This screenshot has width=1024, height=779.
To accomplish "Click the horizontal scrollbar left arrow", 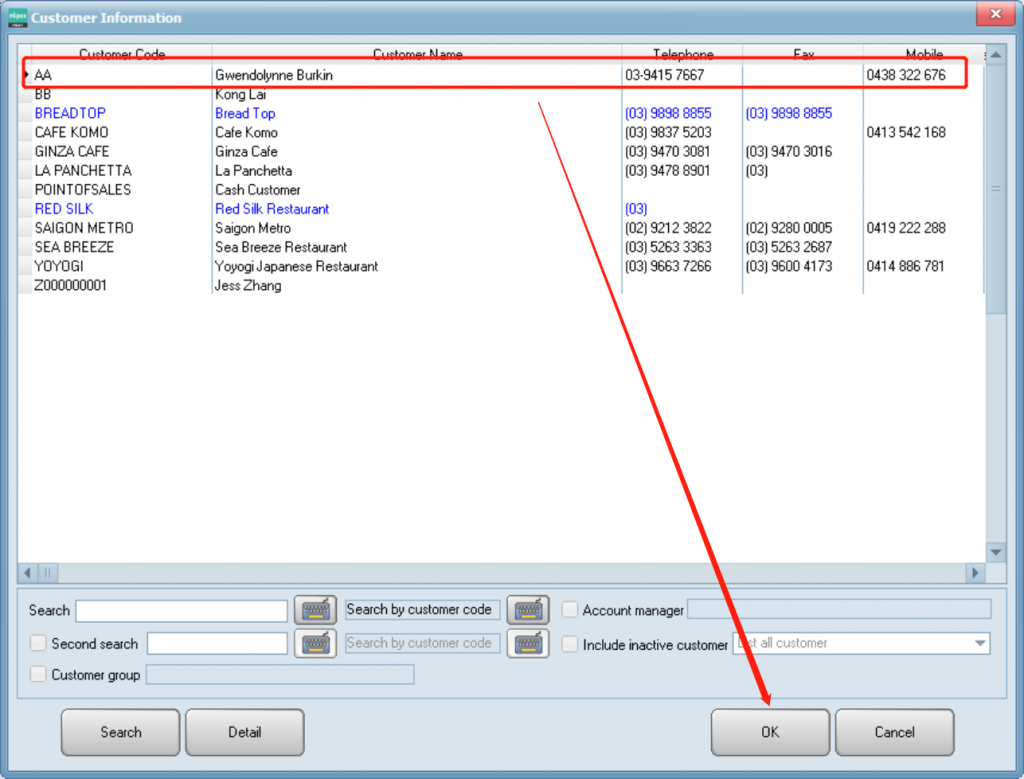I will (27, 573).
